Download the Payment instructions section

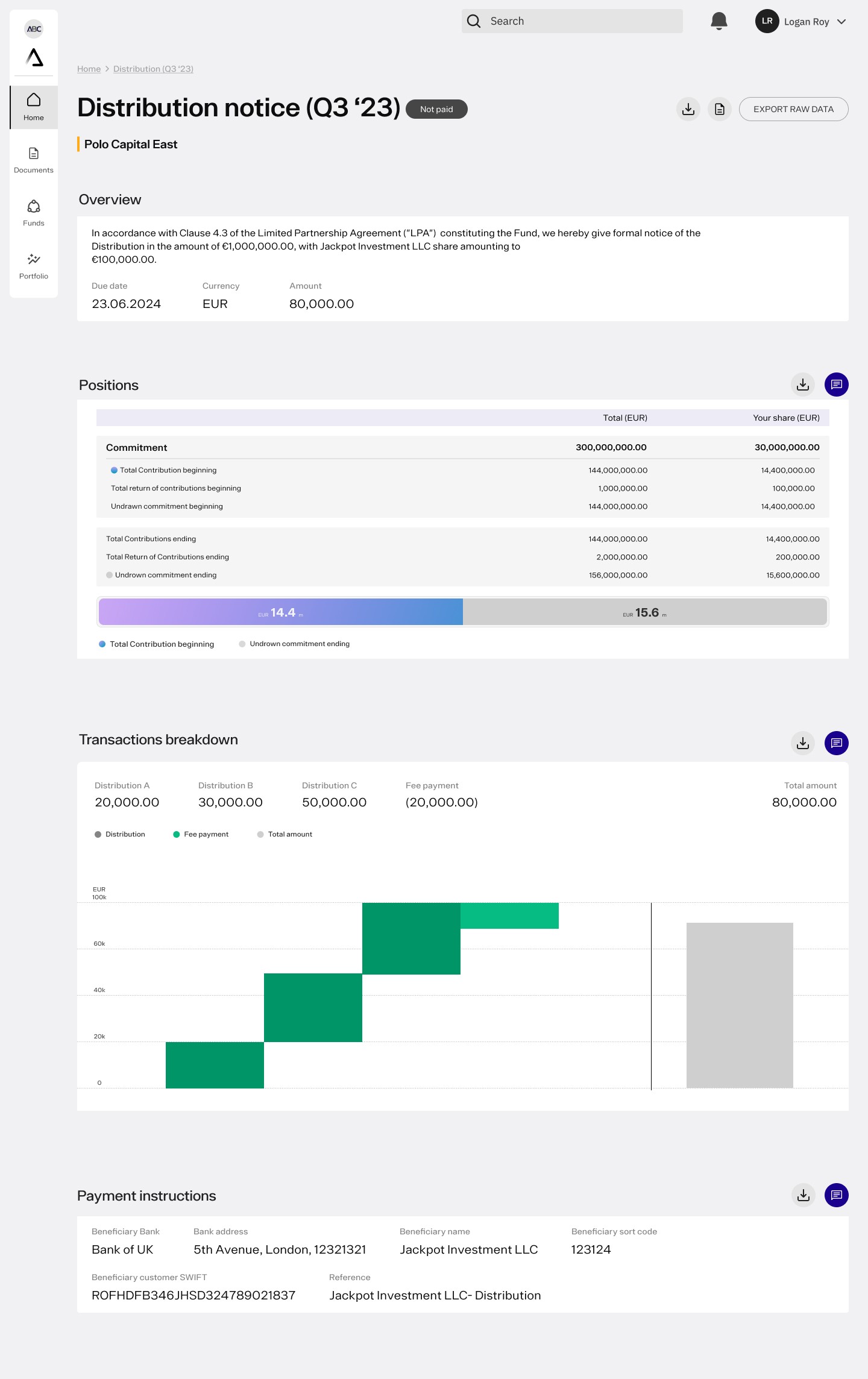(x=804, y=1195)
